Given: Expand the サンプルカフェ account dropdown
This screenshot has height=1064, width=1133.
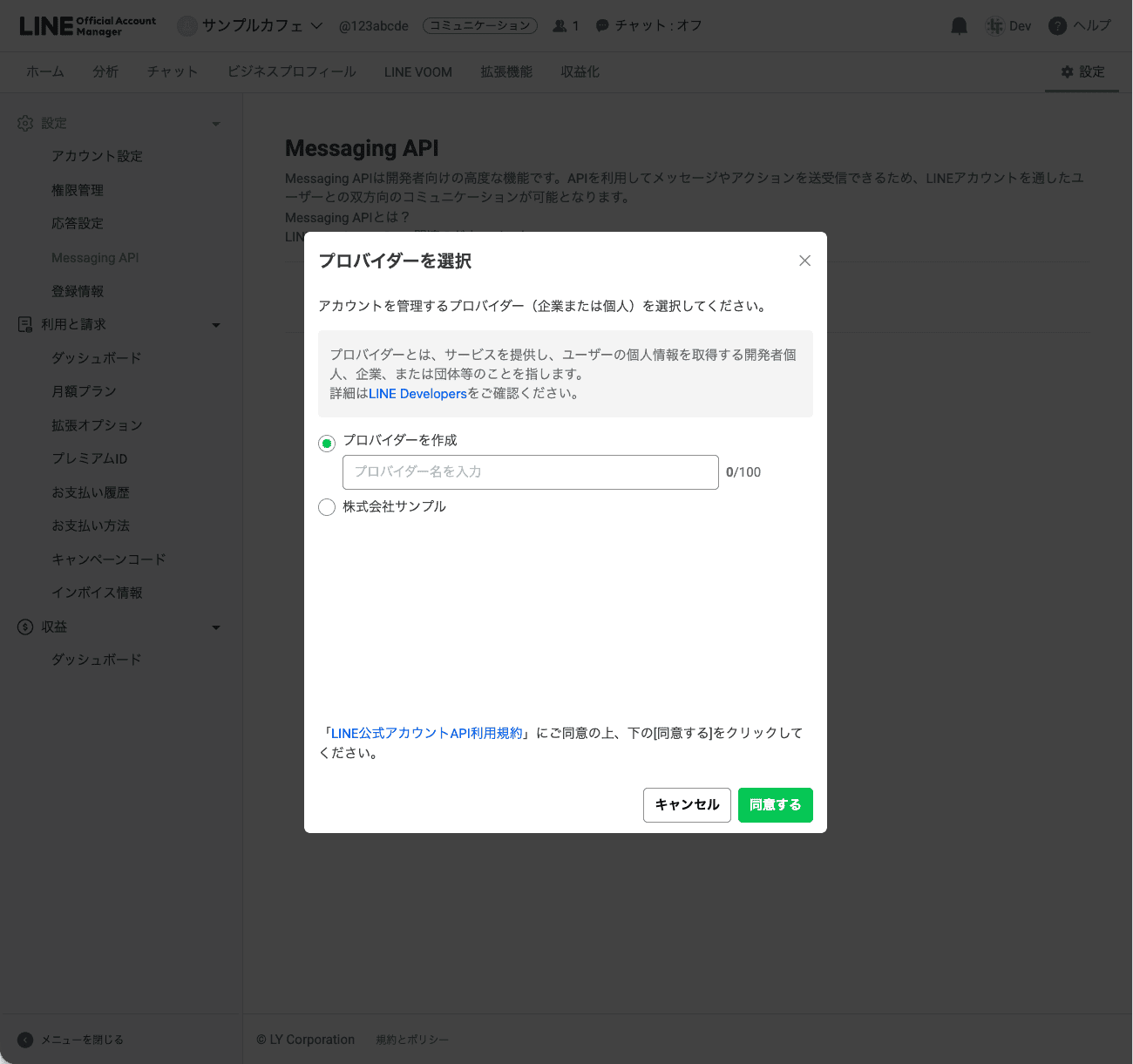Looking at the screenshot, I should pyautogui.click(x=316, y=26).
